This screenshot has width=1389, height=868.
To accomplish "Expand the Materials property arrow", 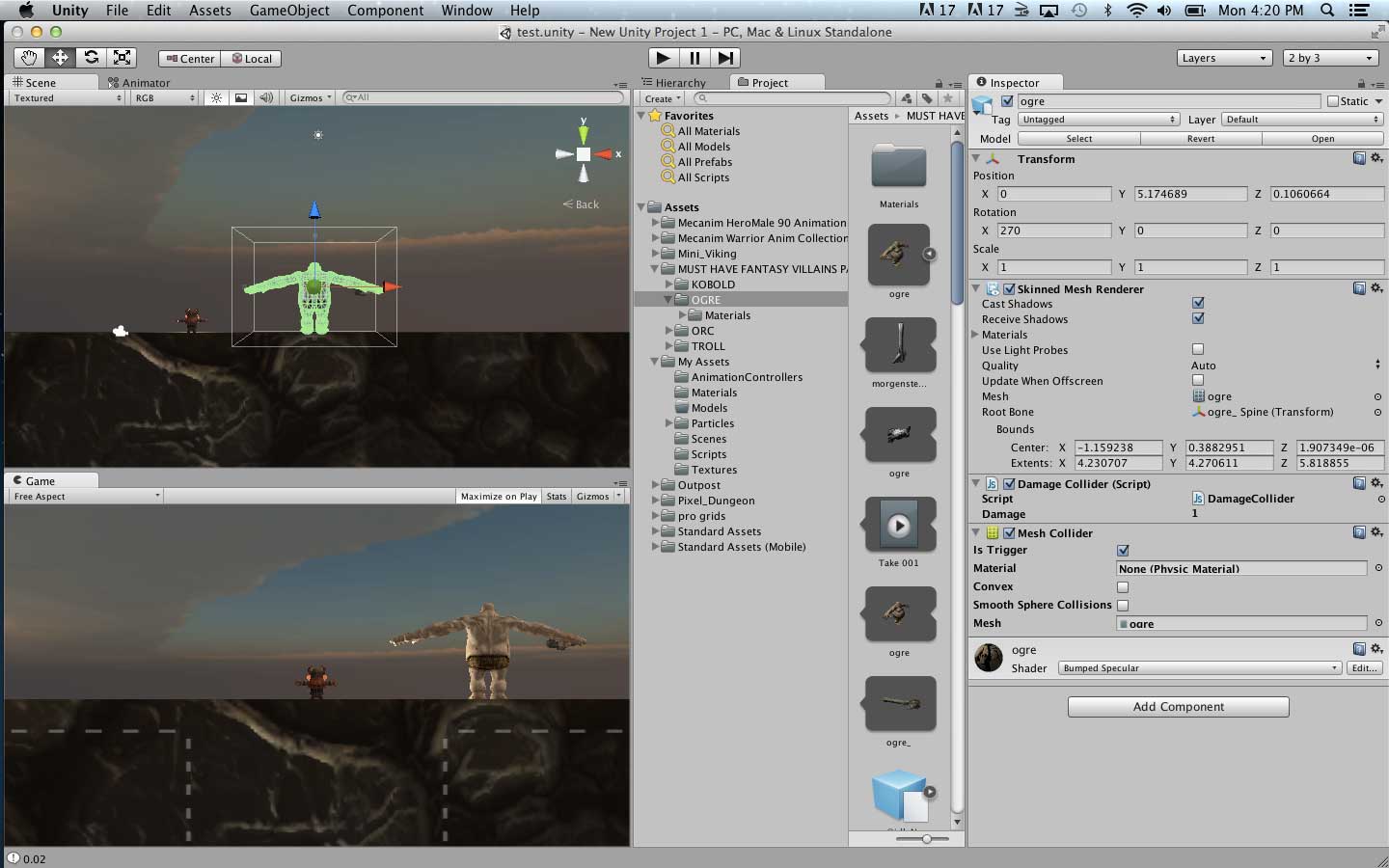I will pyautogui.click(x=975, y=335).
